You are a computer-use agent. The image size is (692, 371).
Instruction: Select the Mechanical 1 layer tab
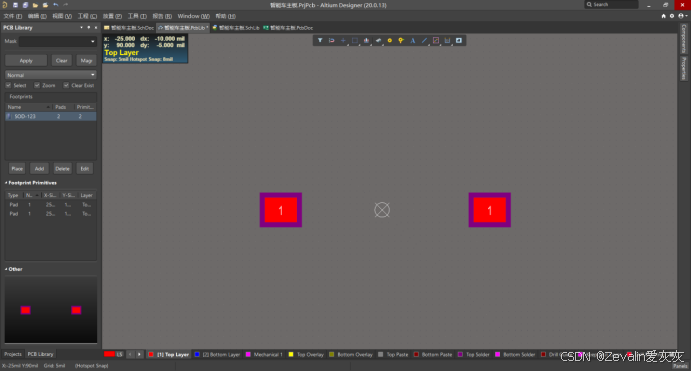pyautogui.click(x=264, y=354)
